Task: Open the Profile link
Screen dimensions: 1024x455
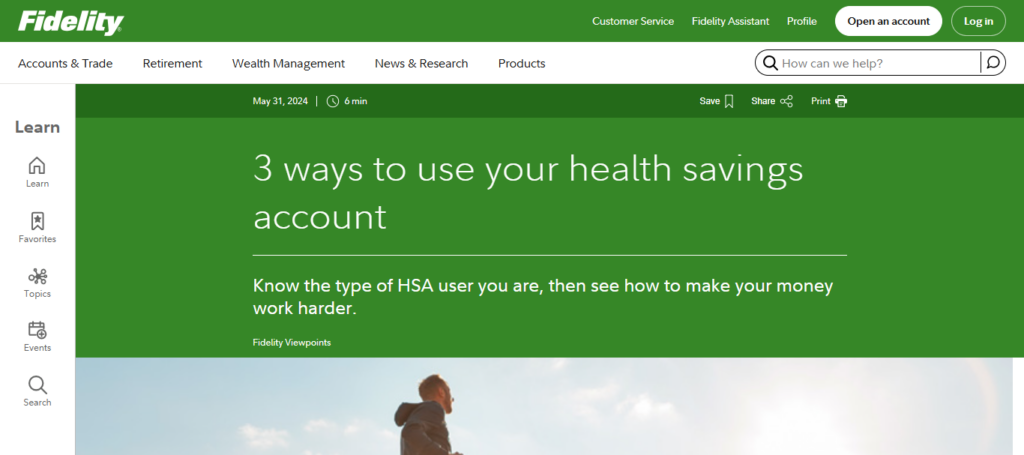Action: [801, 21]
